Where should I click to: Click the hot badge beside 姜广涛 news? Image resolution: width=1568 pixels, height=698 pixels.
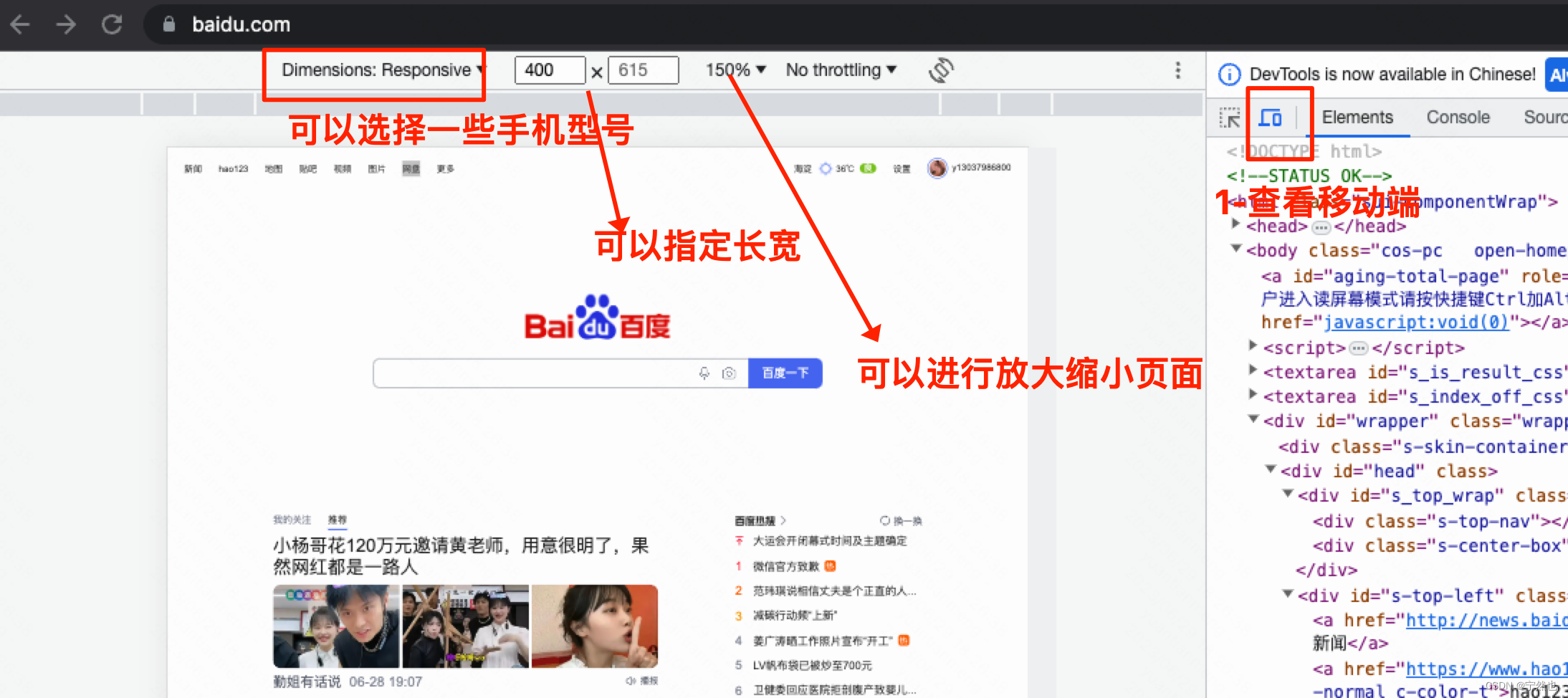(x=904, y=641)
